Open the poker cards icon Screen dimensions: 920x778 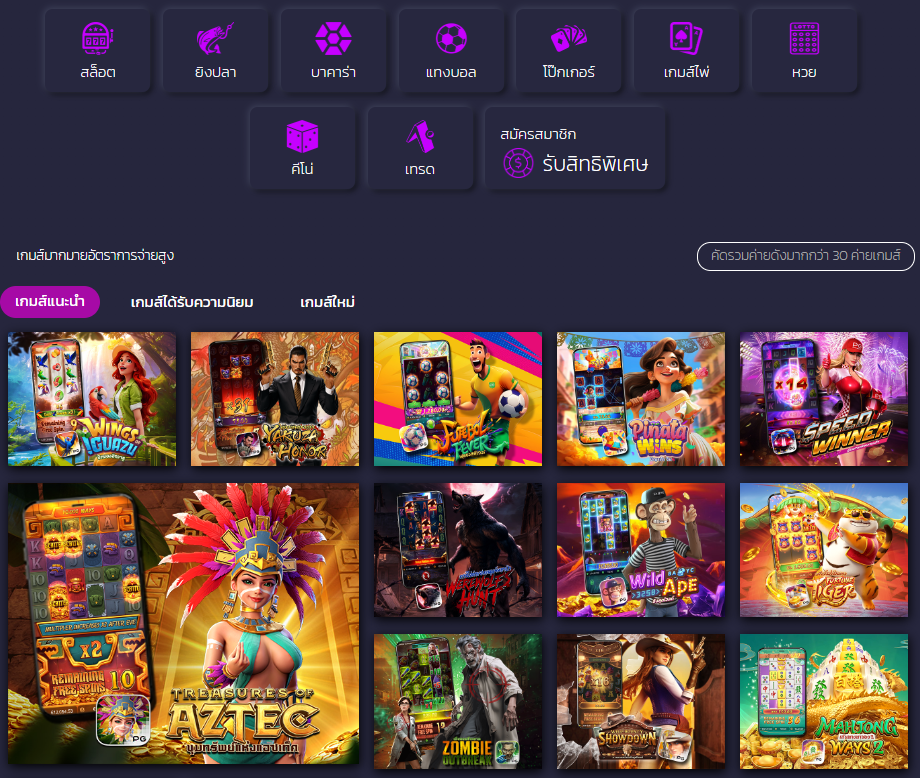(x=569, y=50)
